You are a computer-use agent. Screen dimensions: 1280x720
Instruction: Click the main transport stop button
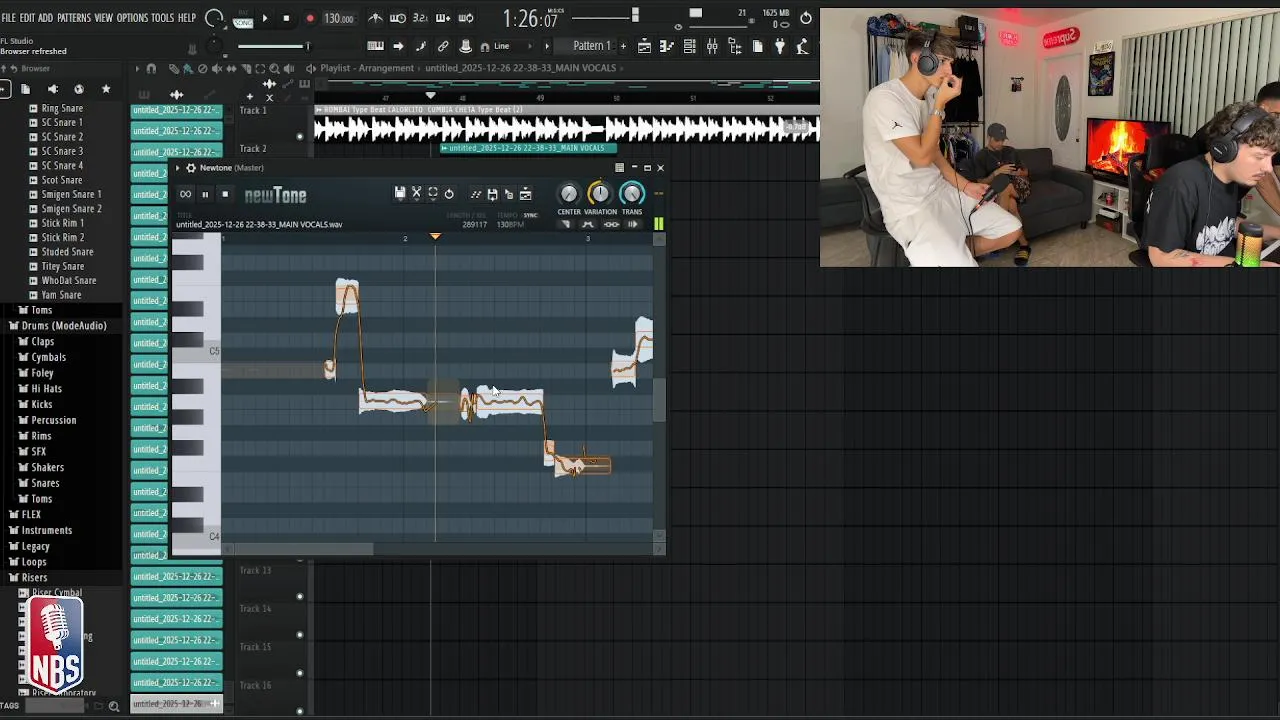tap(286, 18)
